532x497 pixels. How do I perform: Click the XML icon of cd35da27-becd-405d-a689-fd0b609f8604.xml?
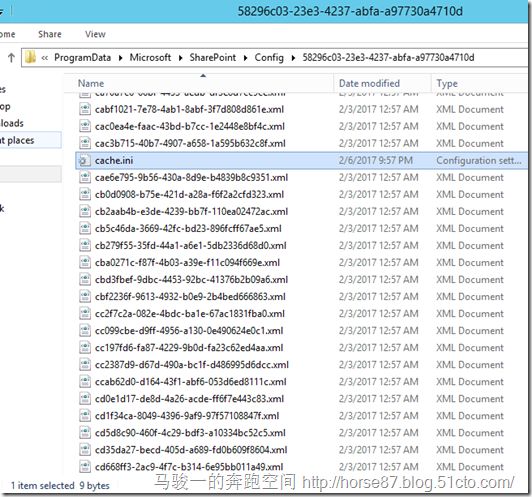click(85, 450)
